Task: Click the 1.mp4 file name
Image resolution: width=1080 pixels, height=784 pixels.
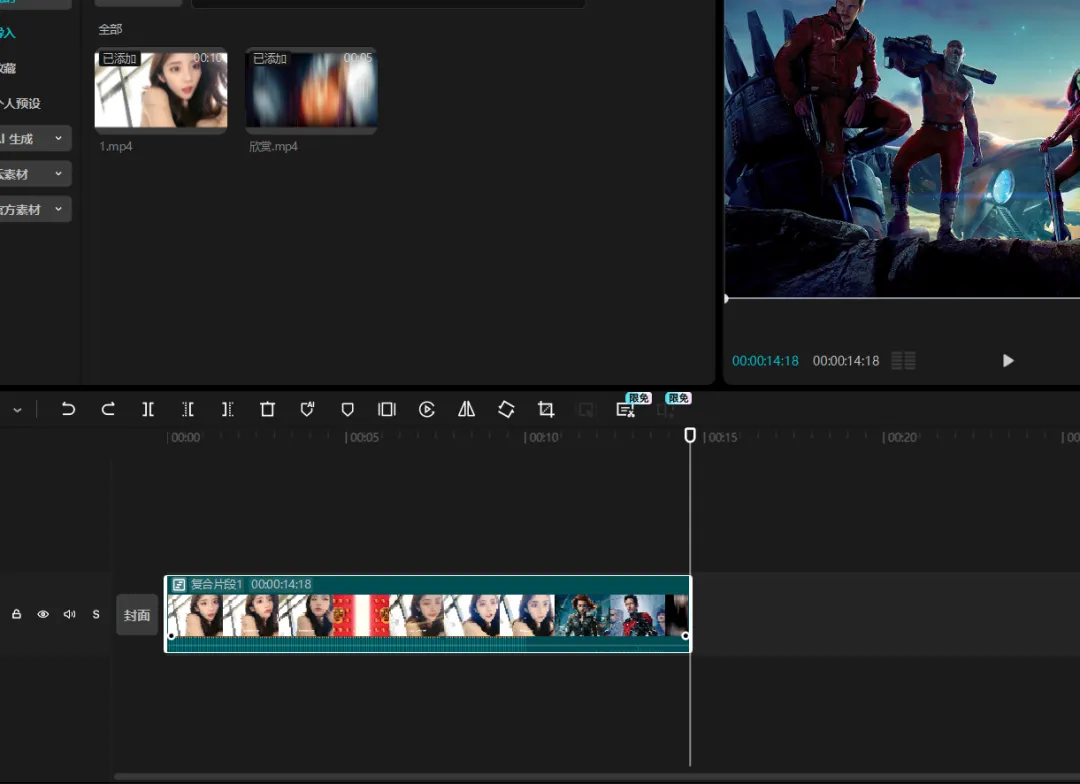Action: pyautogui.click(x=116, y=146)
